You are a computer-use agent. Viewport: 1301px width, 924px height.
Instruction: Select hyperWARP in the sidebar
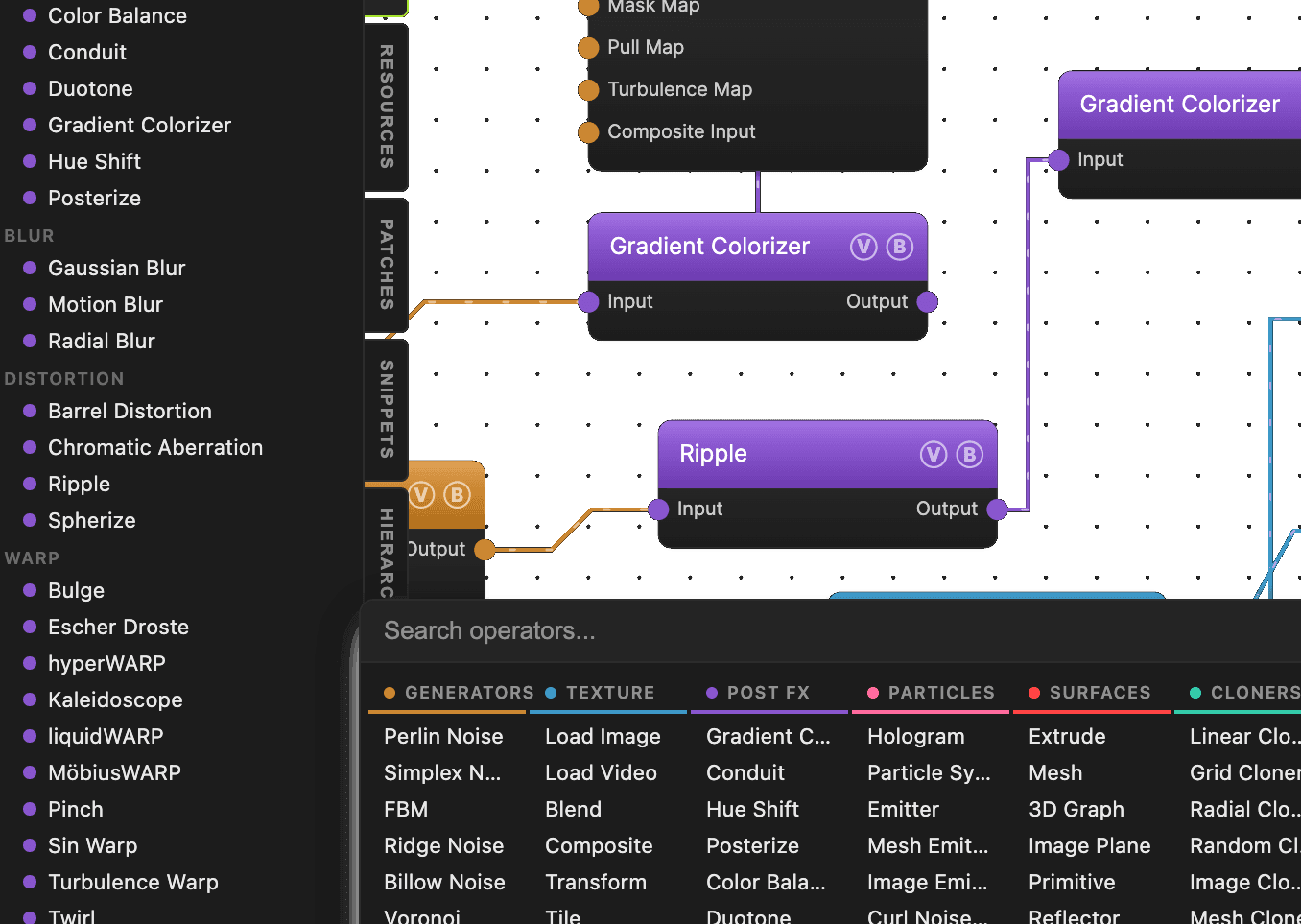107,664
